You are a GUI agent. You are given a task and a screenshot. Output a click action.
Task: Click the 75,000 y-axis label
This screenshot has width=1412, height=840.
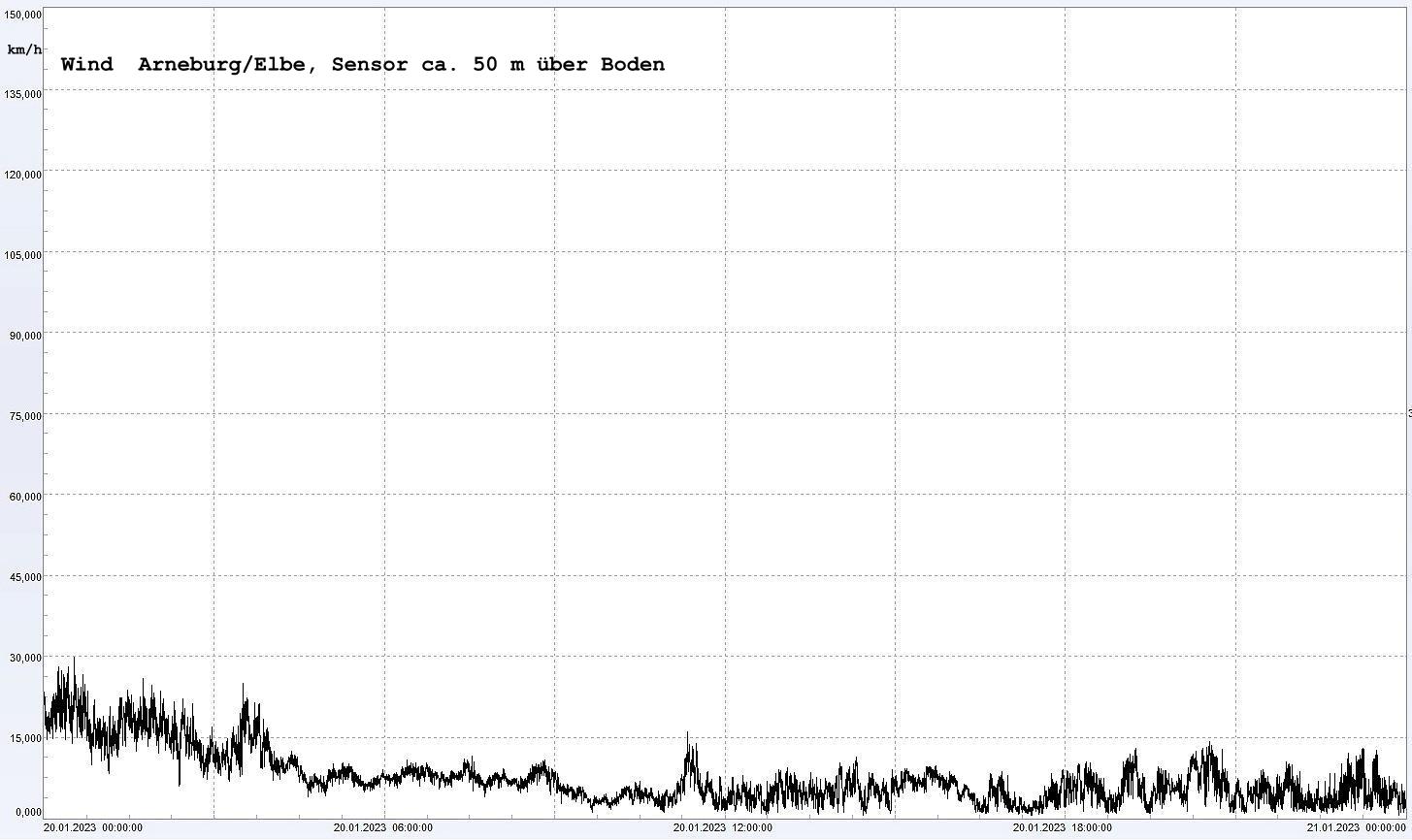25,416
